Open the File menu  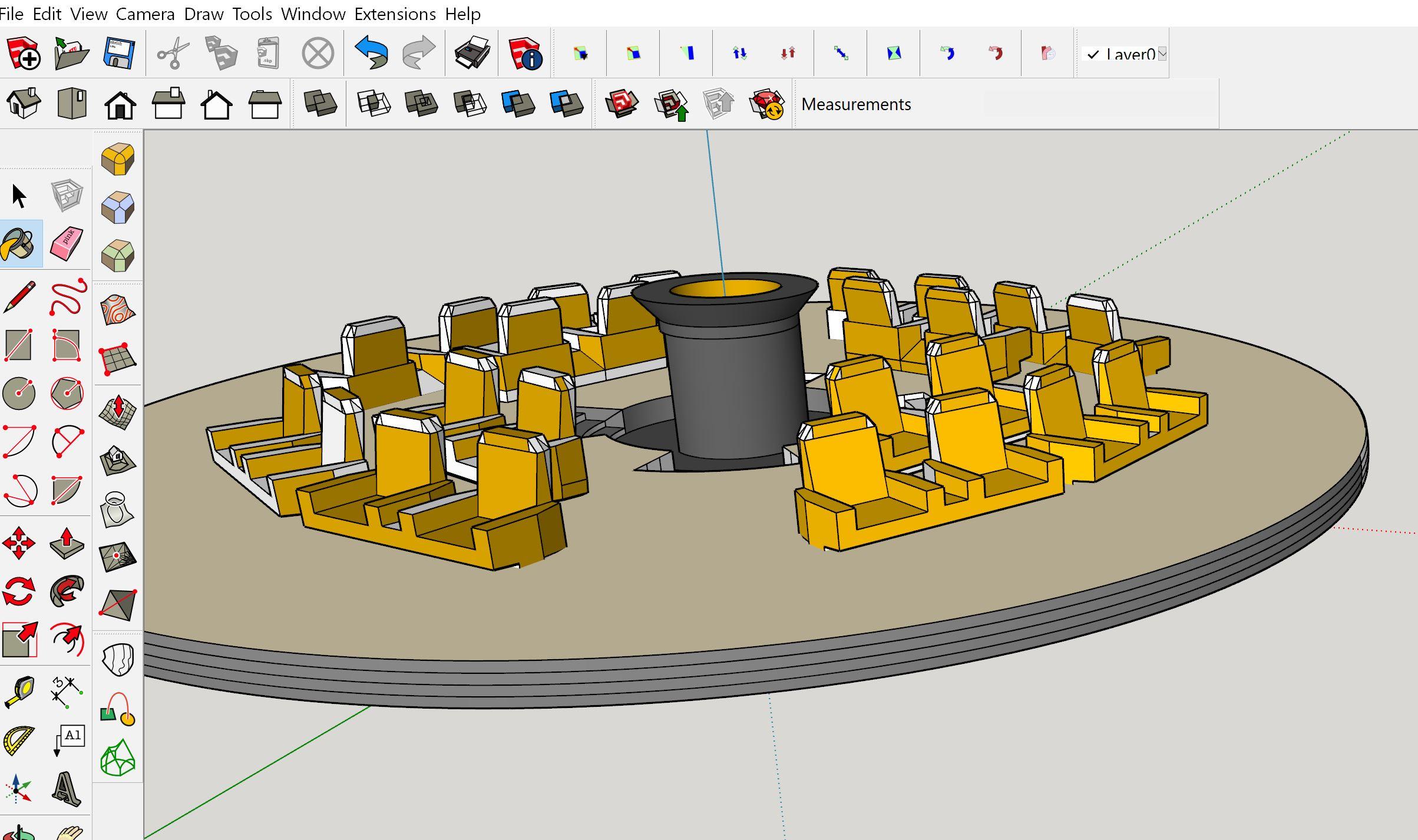[x=11, y=14]
